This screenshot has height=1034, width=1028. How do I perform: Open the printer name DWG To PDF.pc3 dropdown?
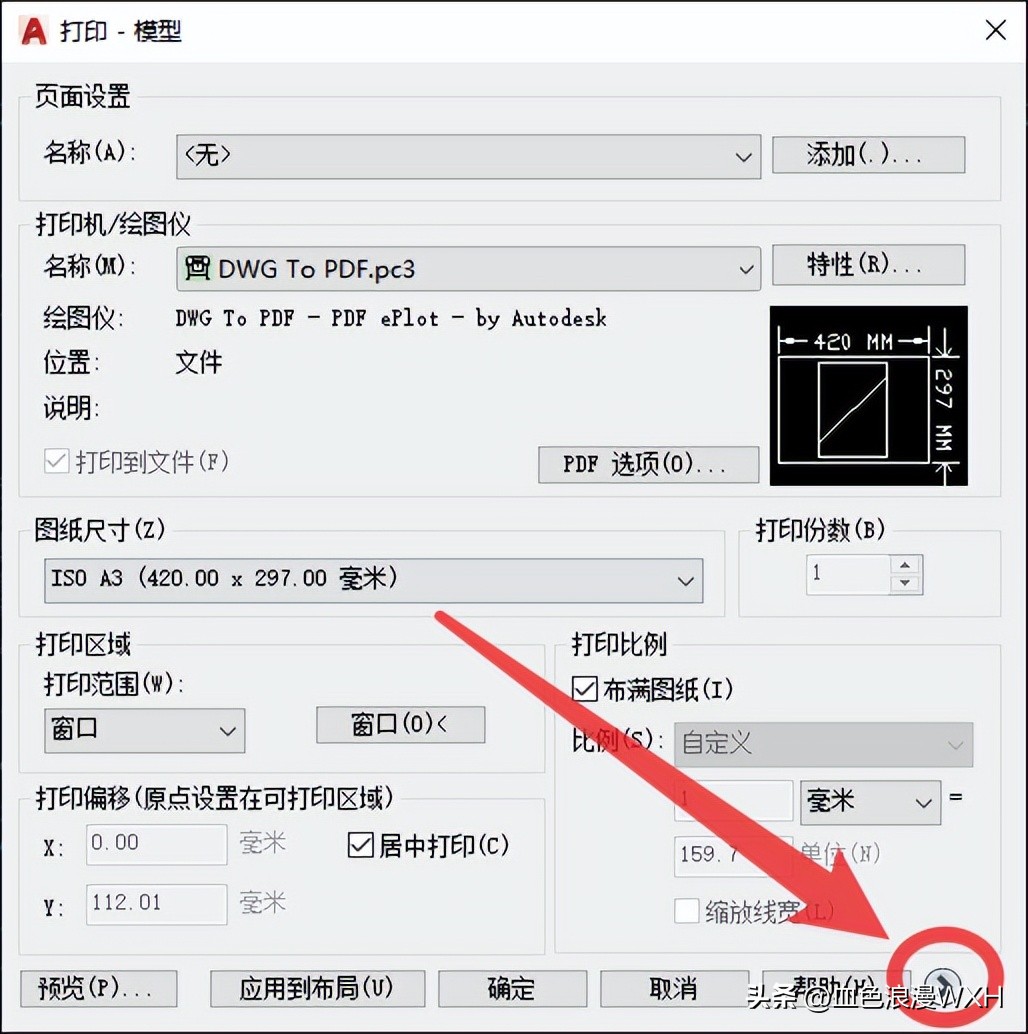tap(468, 268)
